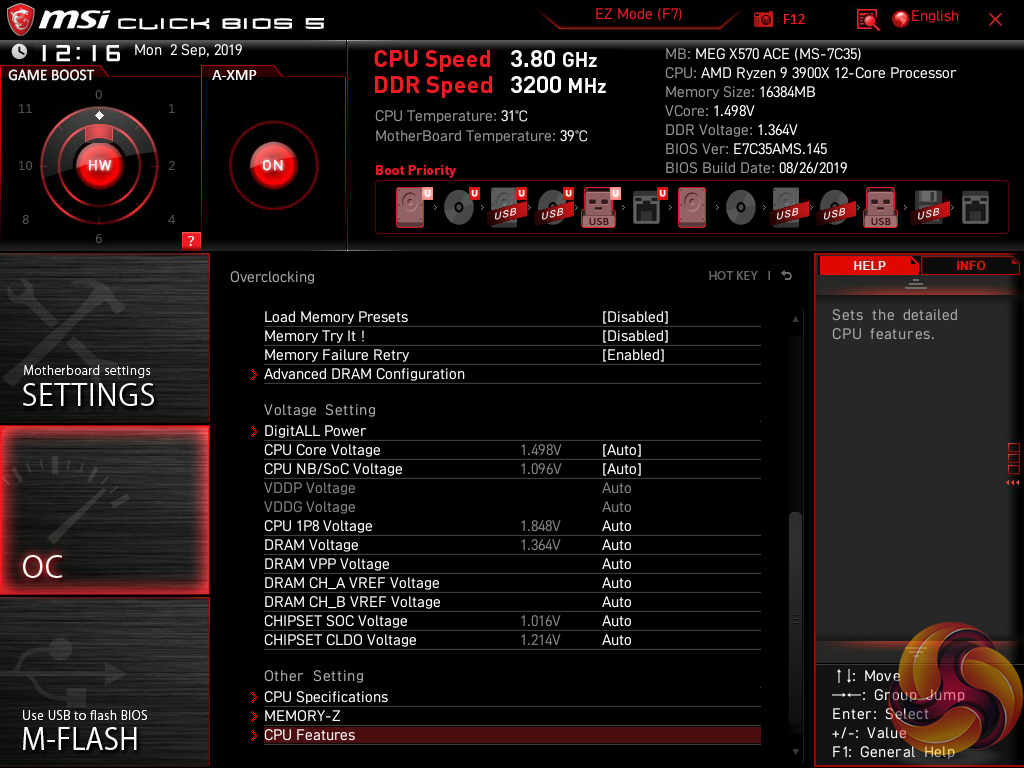This screenshot has width=1024, height=768.
Task: Select the UEFI network boot icon
Action: [x=649, y=208]
